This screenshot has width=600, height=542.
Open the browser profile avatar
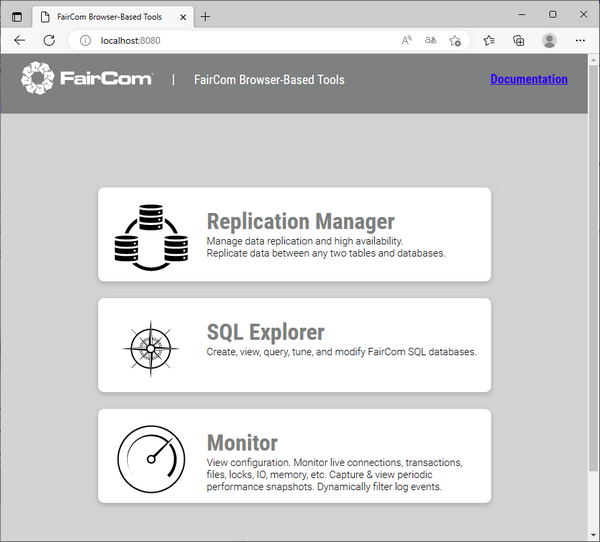coord(549,40)
